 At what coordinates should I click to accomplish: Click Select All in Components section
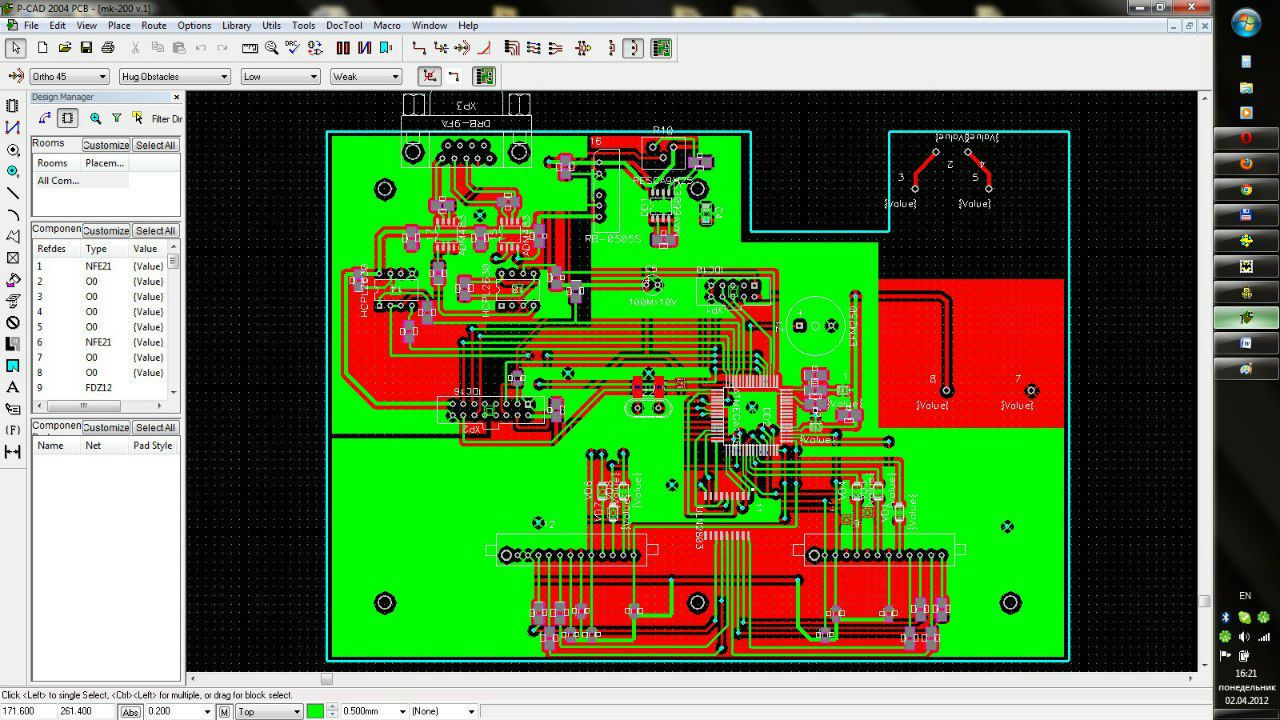point(155,231)
